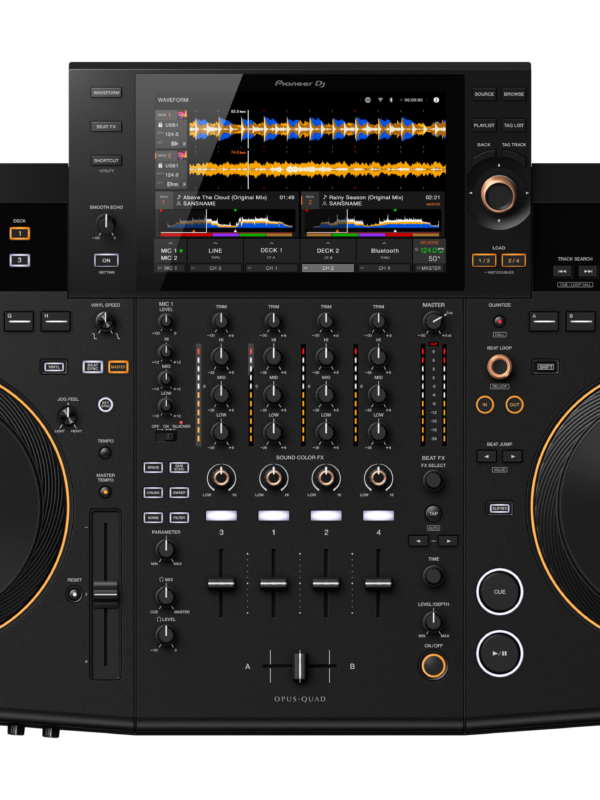Image resolution: width=600 pixels, height=800 pixels.
Task: Select MIC 1 FX assign tab
Action: pos(170,268)
